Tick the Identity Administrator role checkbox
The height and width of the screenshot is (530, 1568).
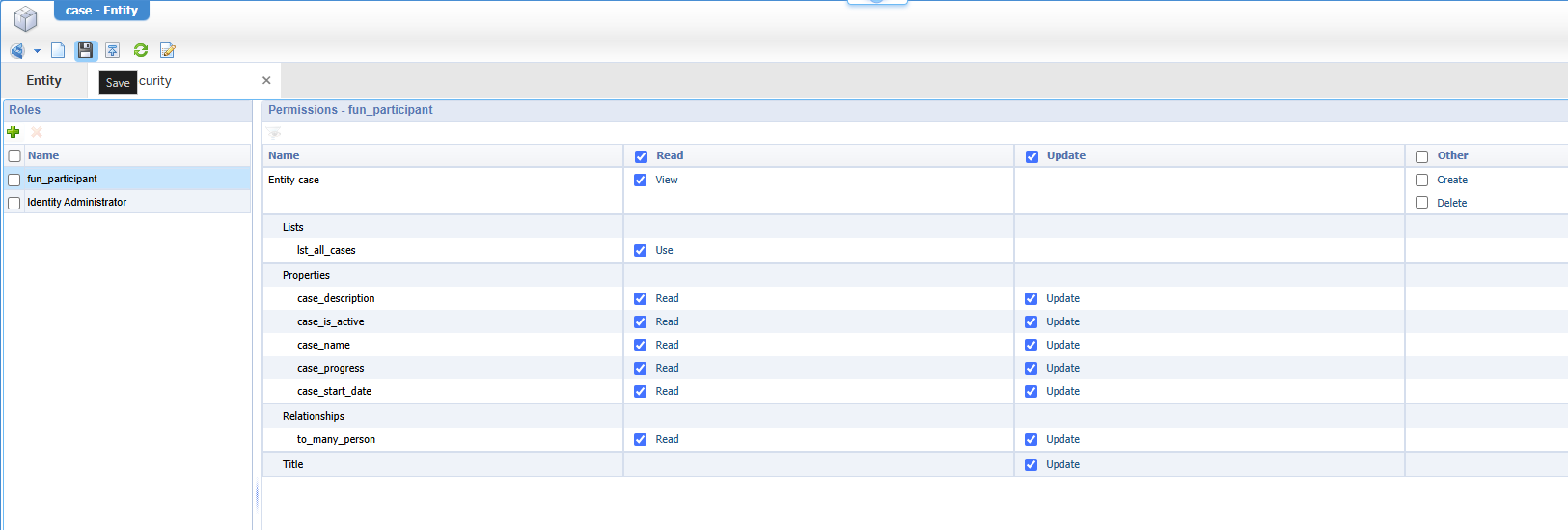[x=14, y=203]
